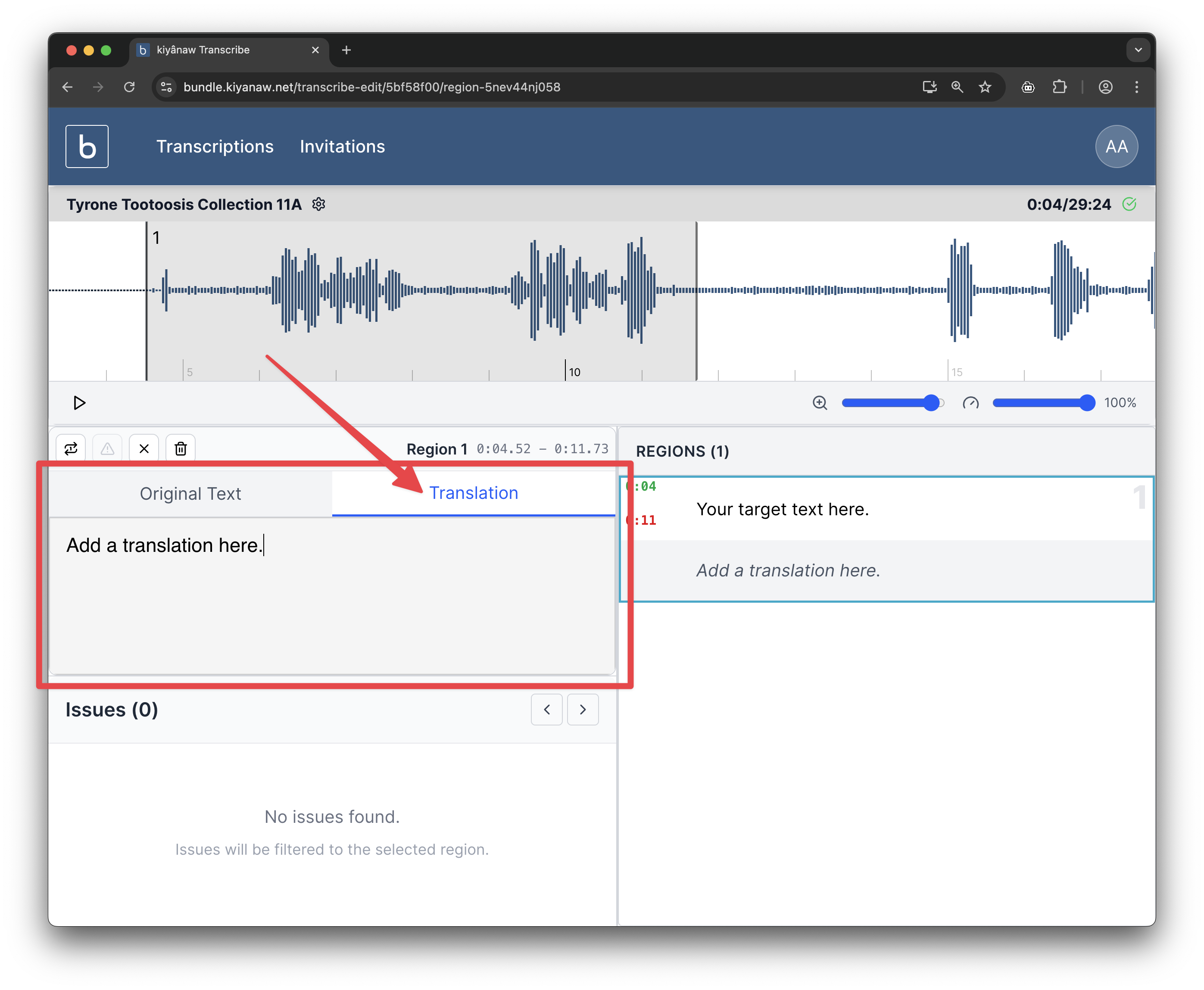Click the green saved checkmark icon
The image size is (1204, 990).
click(1129, 204)
